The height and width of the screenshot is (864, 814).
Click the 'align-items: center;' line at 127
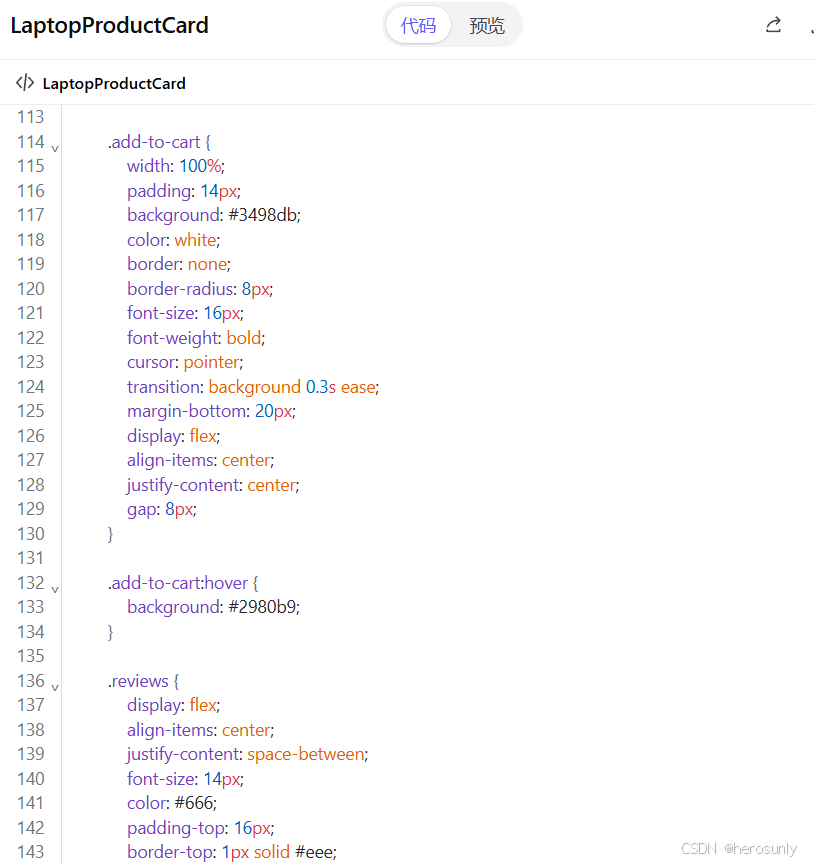[x=201, y=460]
